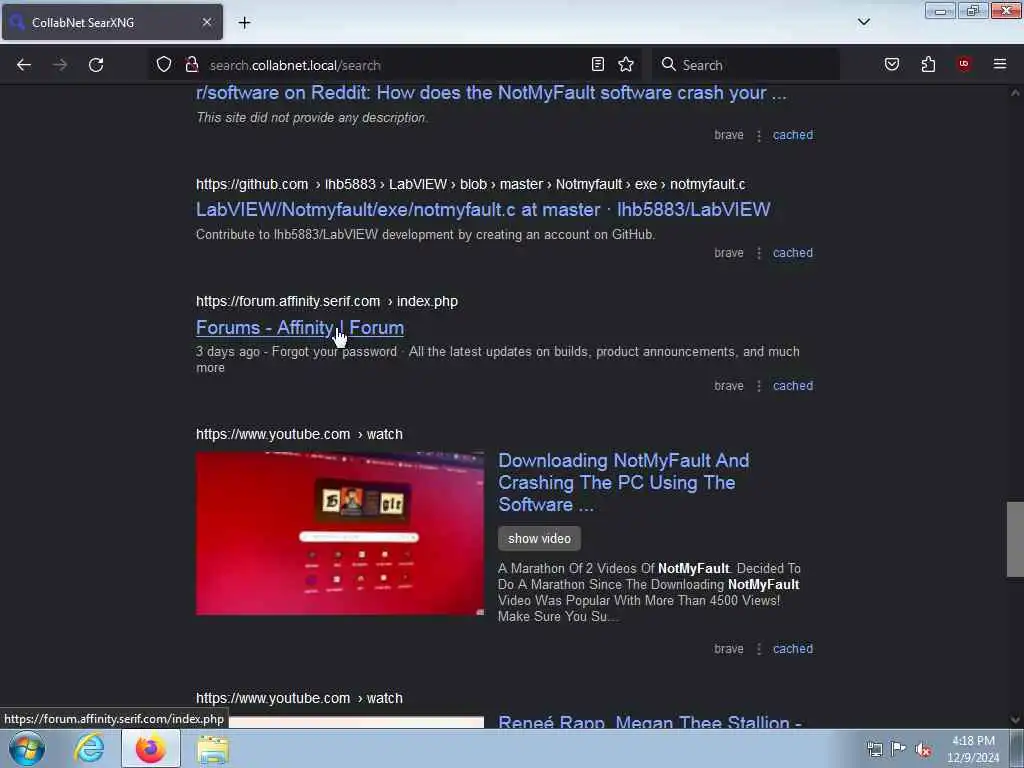Screen dimensions: 1024x768
Task: Open the Extensions puzzle icon
Action: [x=928, y=64]
